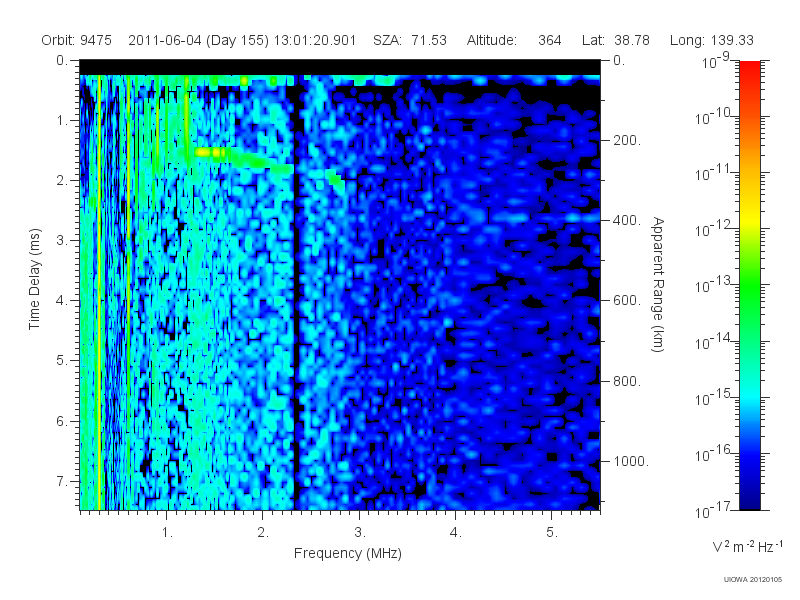Click the '10⁻¹⁷' color scale label

(714, 510)
